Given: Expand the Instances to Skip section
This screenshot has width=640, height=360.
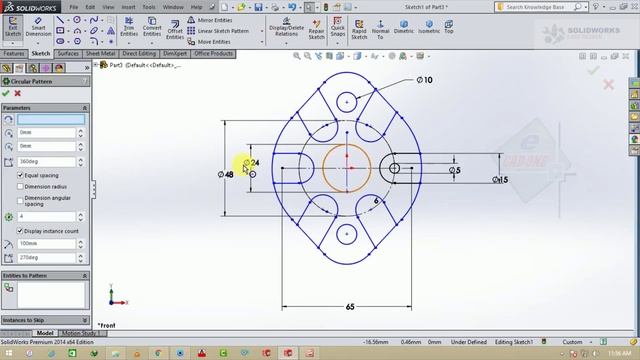Looking at the screenshot, I should click(84, 320).
